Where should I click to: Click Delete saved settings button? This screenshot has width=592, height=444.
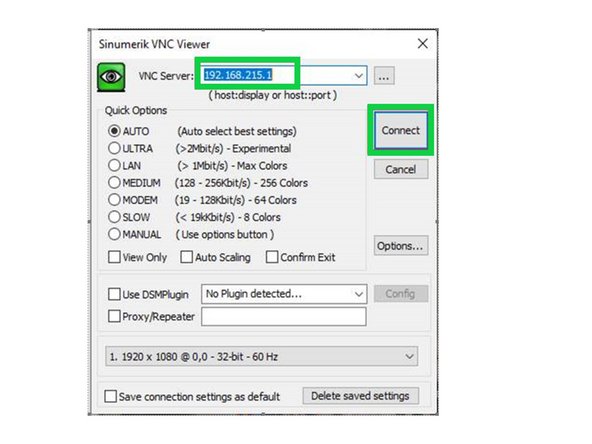pos(361,396)
